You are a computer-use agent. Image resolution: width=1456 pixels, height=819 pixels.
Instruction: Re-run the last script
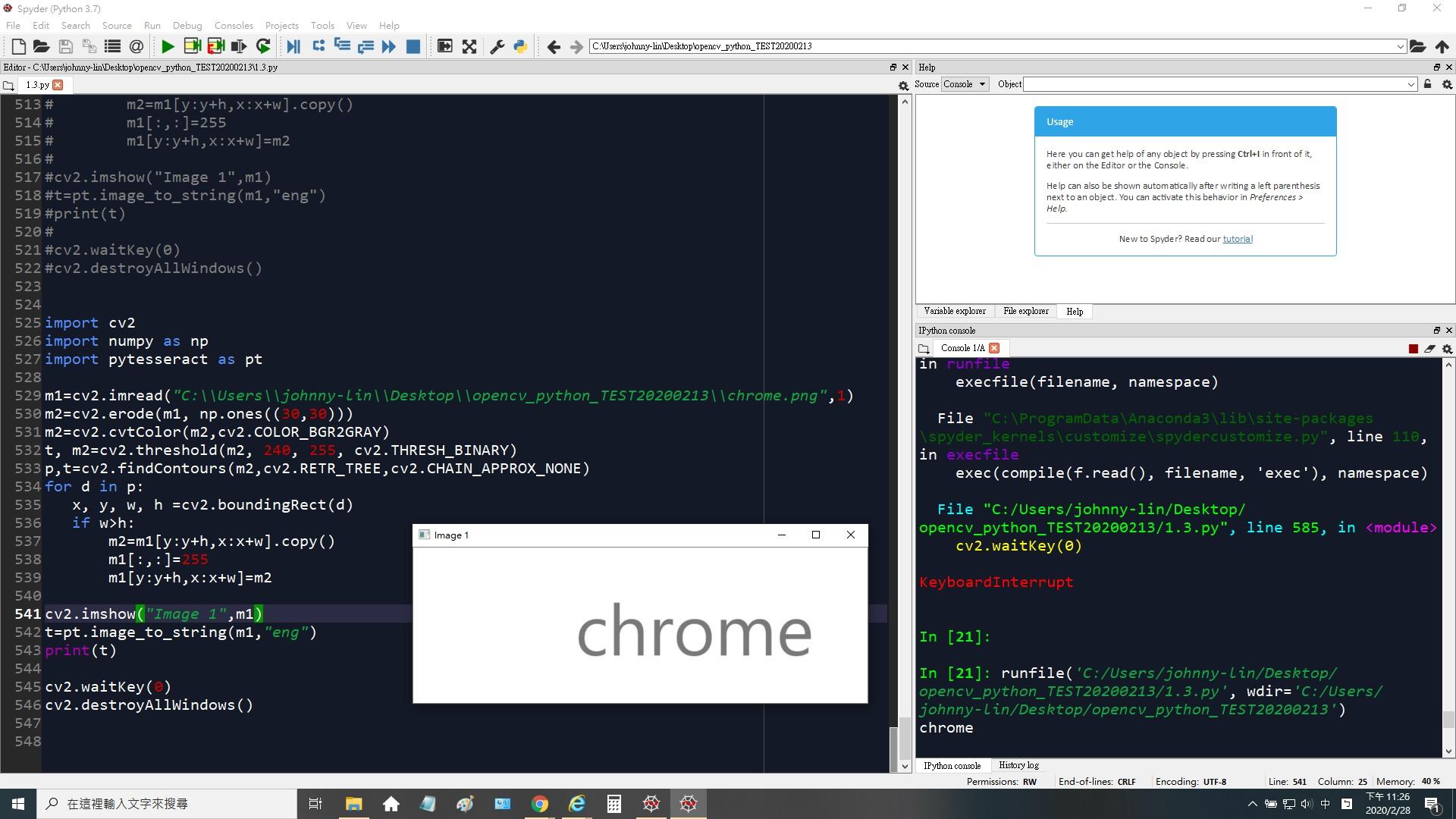pyautogui.click(x=263, y=46)
